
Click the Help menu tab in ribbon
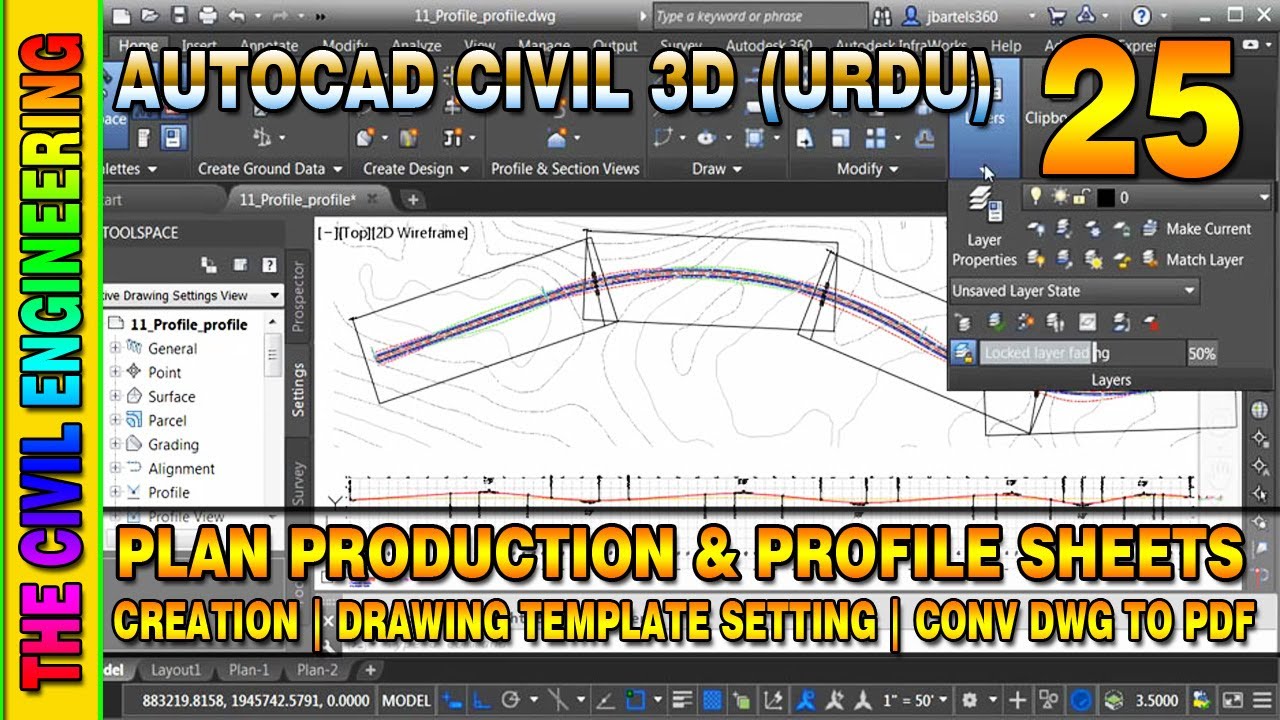coord(1005,46)
